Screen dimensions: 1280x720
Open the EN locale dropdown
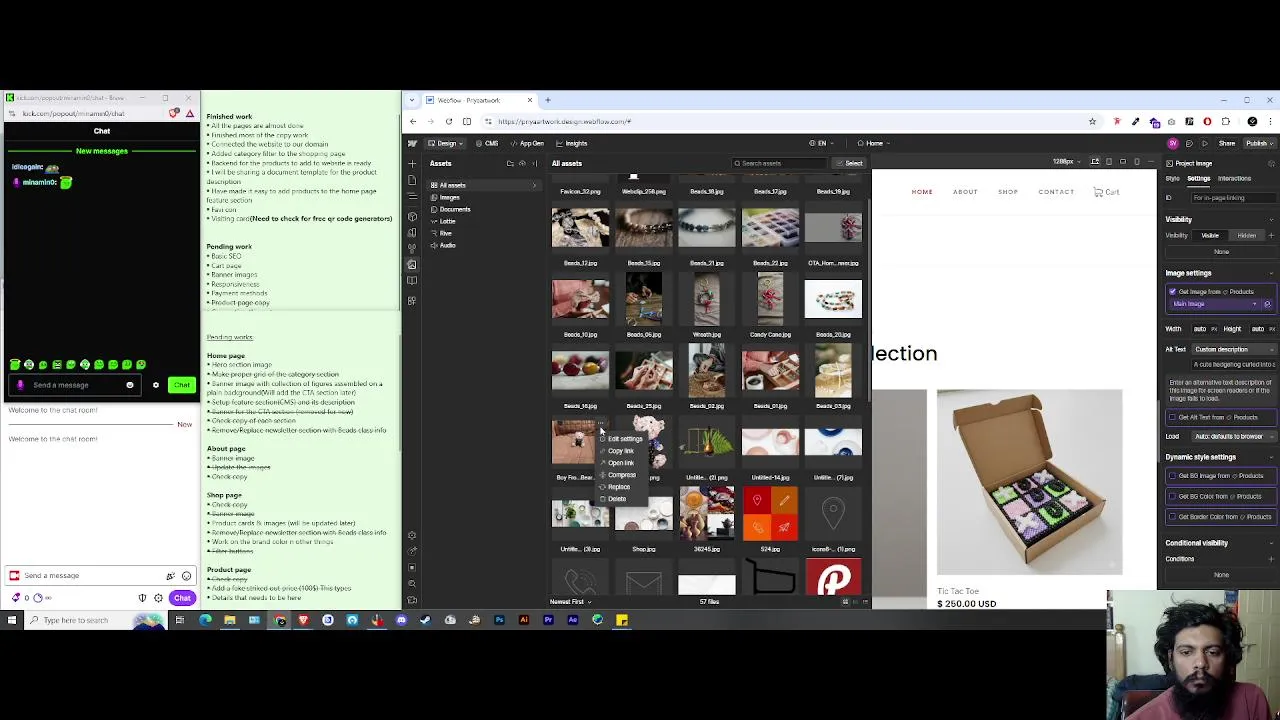click(x=822, y=143)
